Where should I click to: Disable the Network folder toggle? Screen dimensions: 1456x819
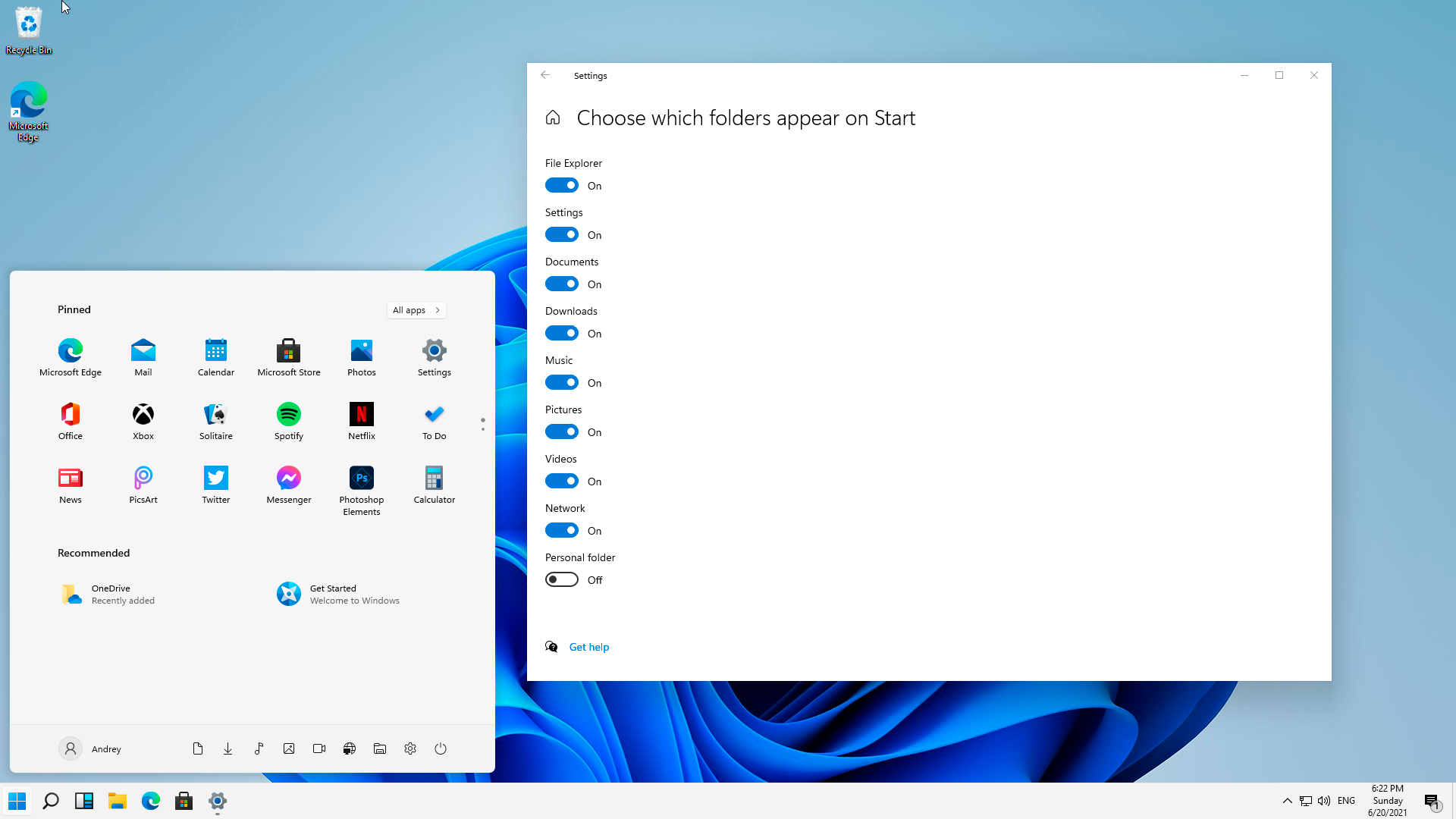(x=562, y=530)
